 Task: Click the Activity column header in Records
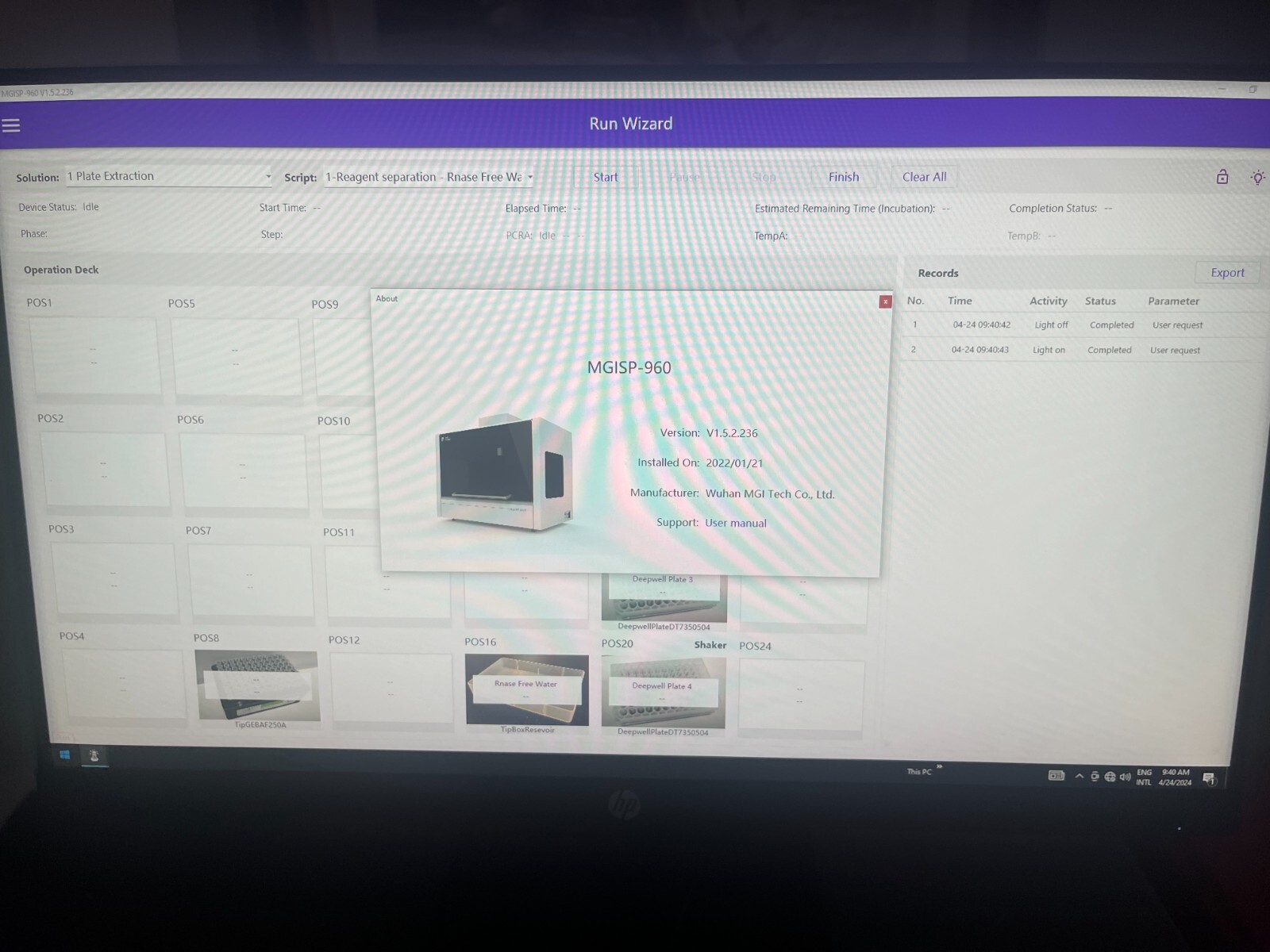coord(1049,301)
